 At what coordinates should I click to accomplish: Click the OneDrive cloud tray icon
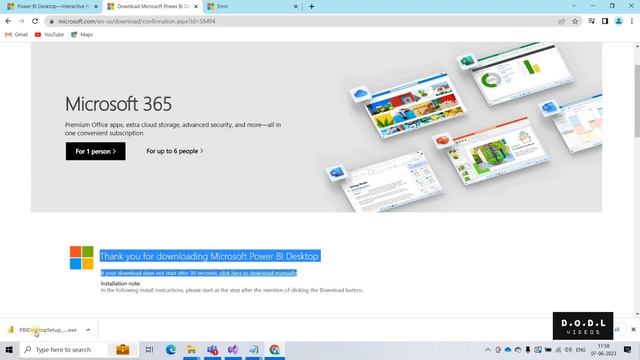pyautogui.click(x=508, y=350)
